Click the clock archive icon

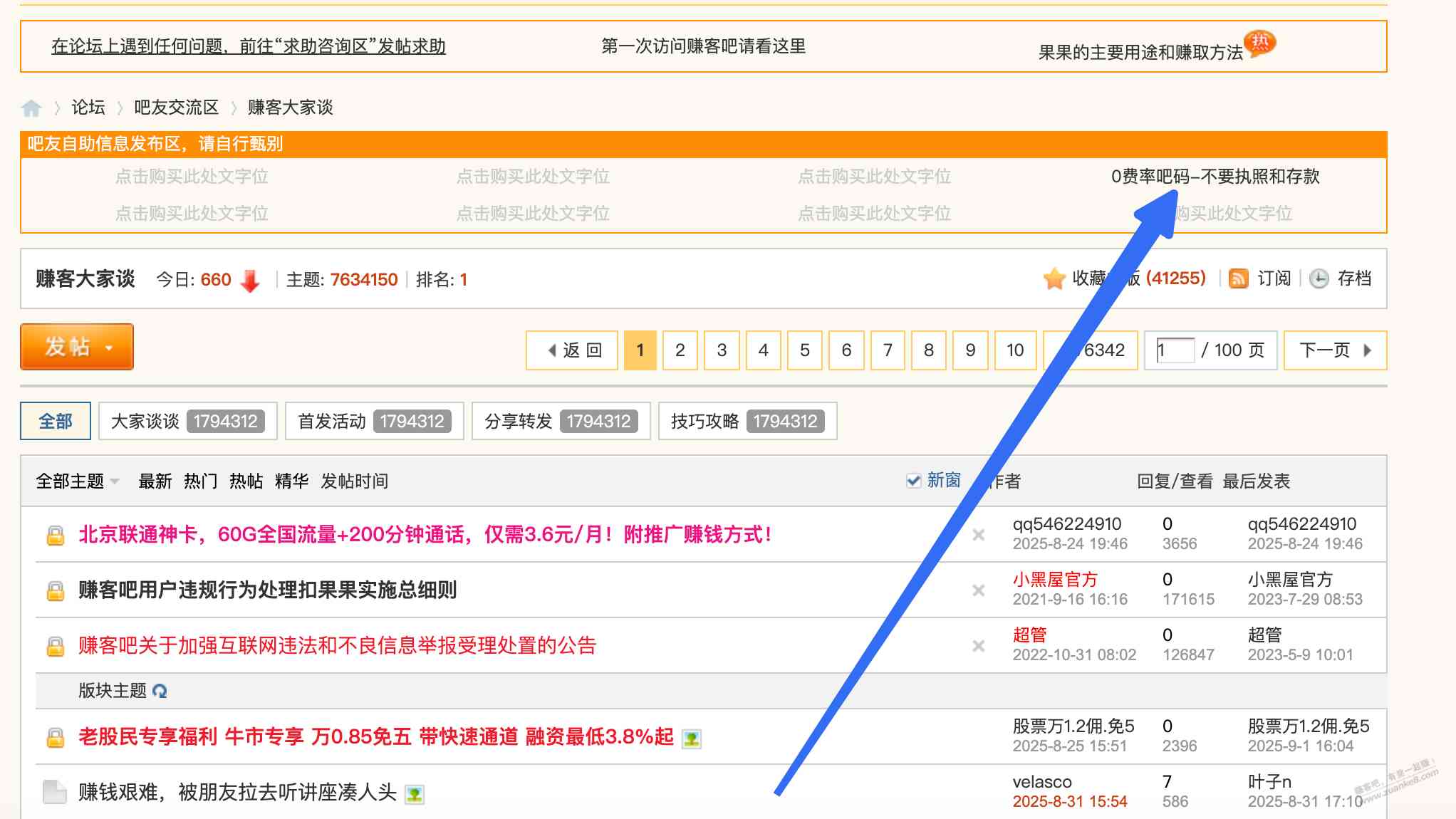point(1319,278)
